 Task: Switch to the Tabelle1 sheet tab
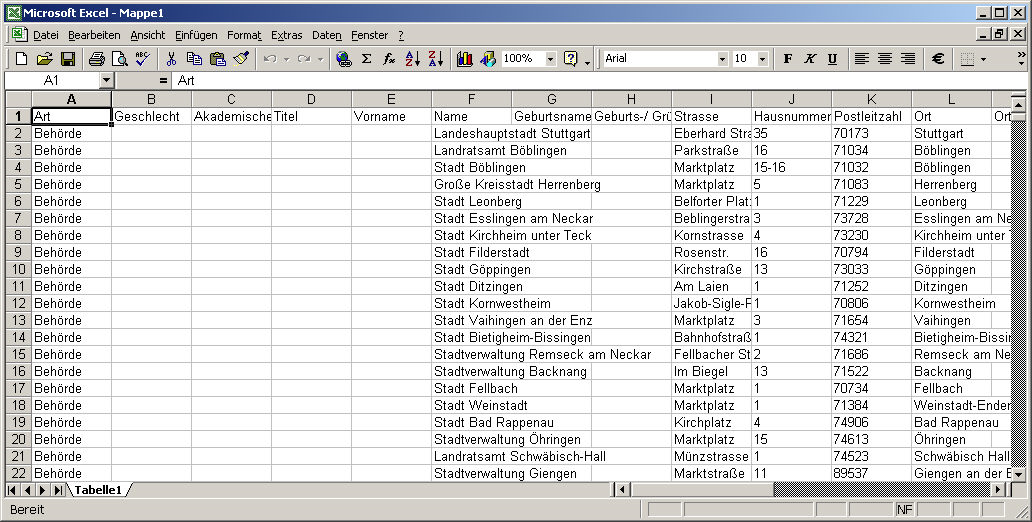(x=97, y=490)
